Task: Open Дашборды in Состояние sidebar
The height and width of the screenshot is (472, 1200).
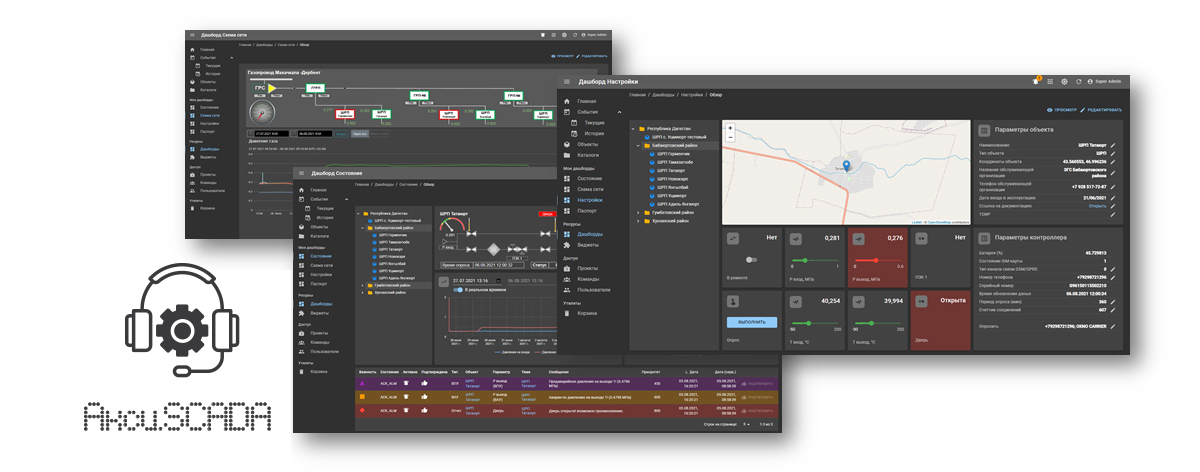Action: [x=322, y=303]
